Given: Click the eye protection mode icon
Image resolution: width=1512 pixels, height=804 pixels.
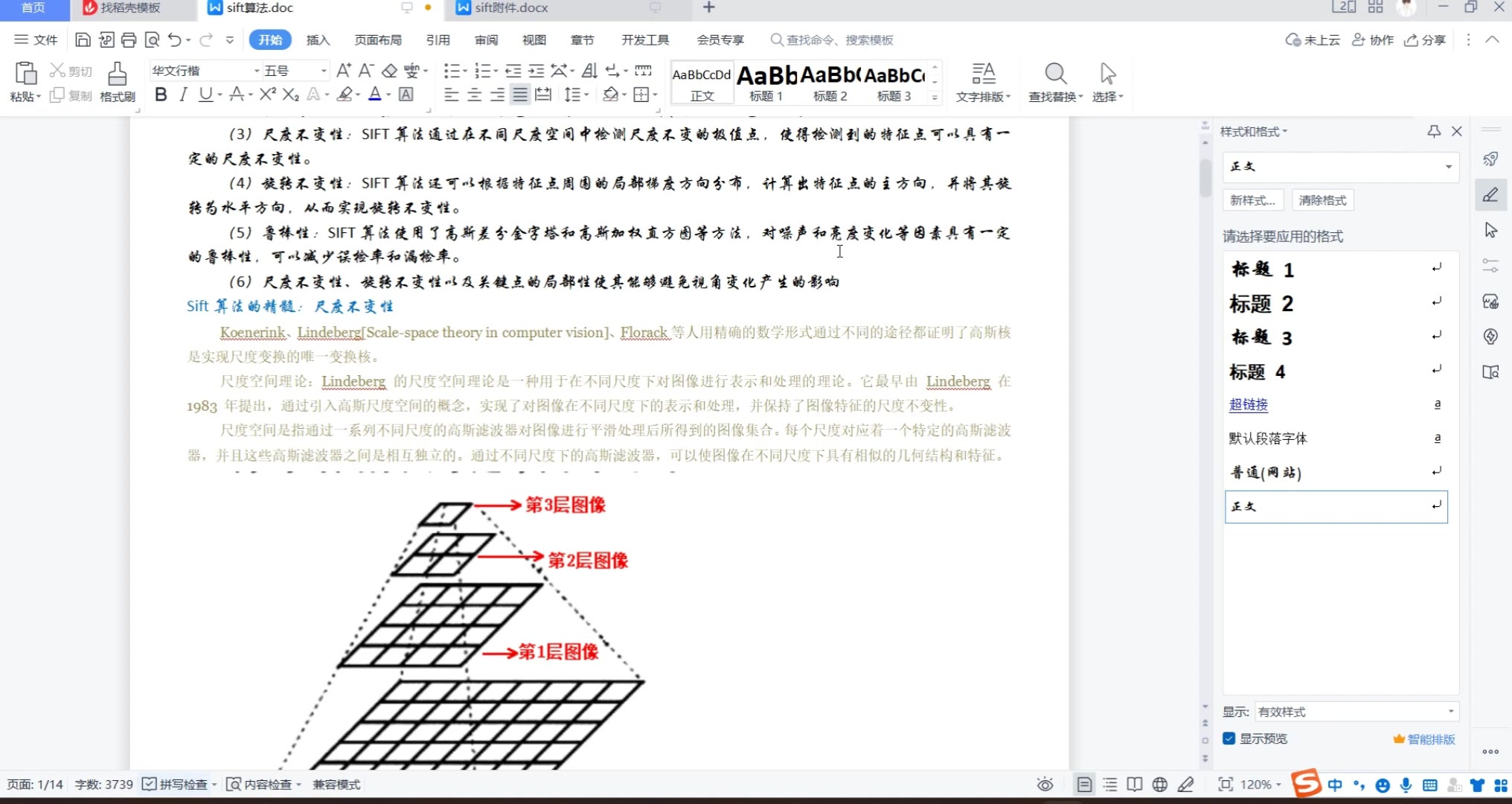Looking at the screenshot, I should click(1045, 784).
